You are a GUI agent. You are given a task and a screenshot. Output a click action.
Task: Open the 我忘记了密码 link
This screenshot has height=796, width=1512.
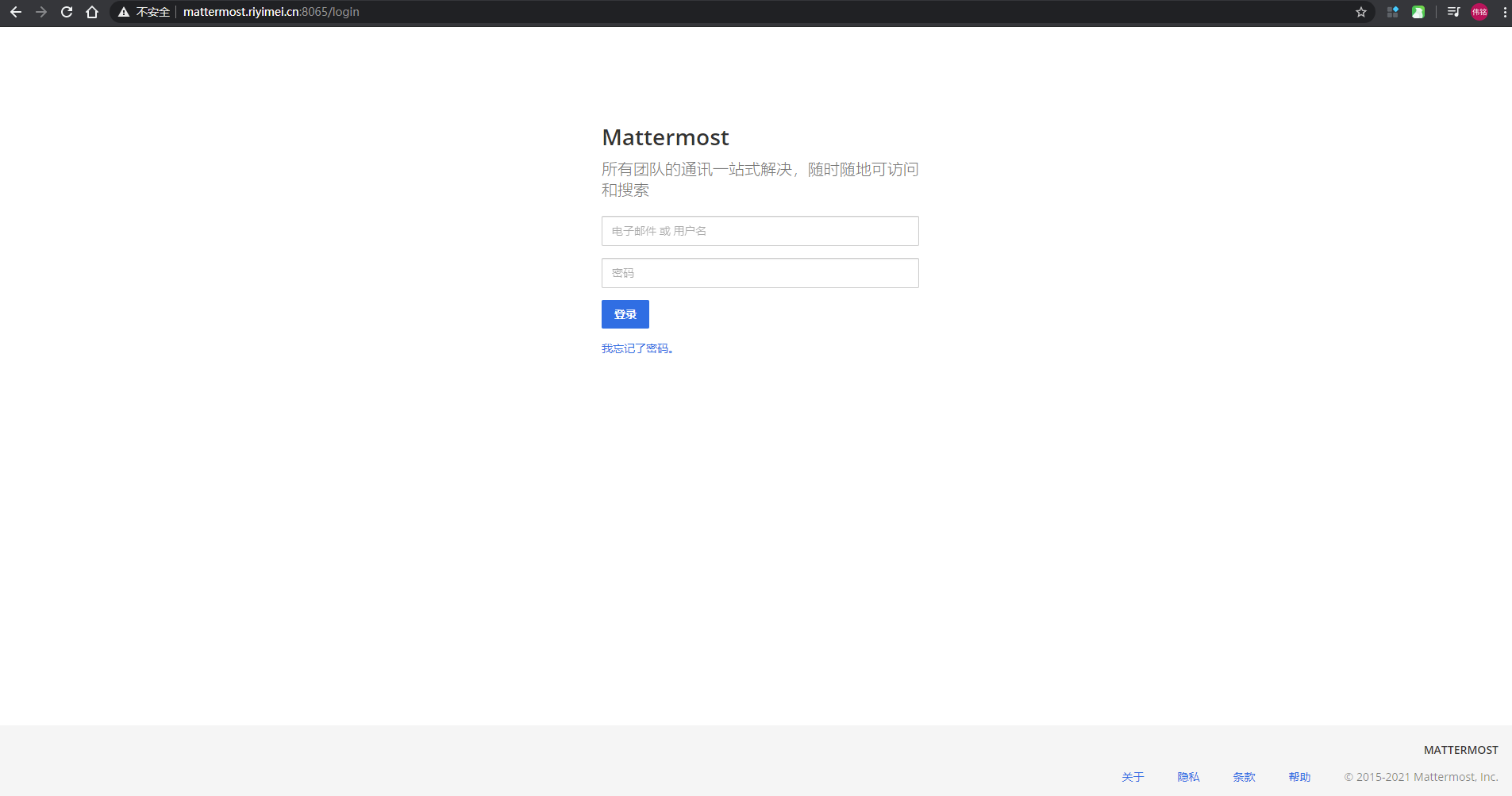pos(637,348)
